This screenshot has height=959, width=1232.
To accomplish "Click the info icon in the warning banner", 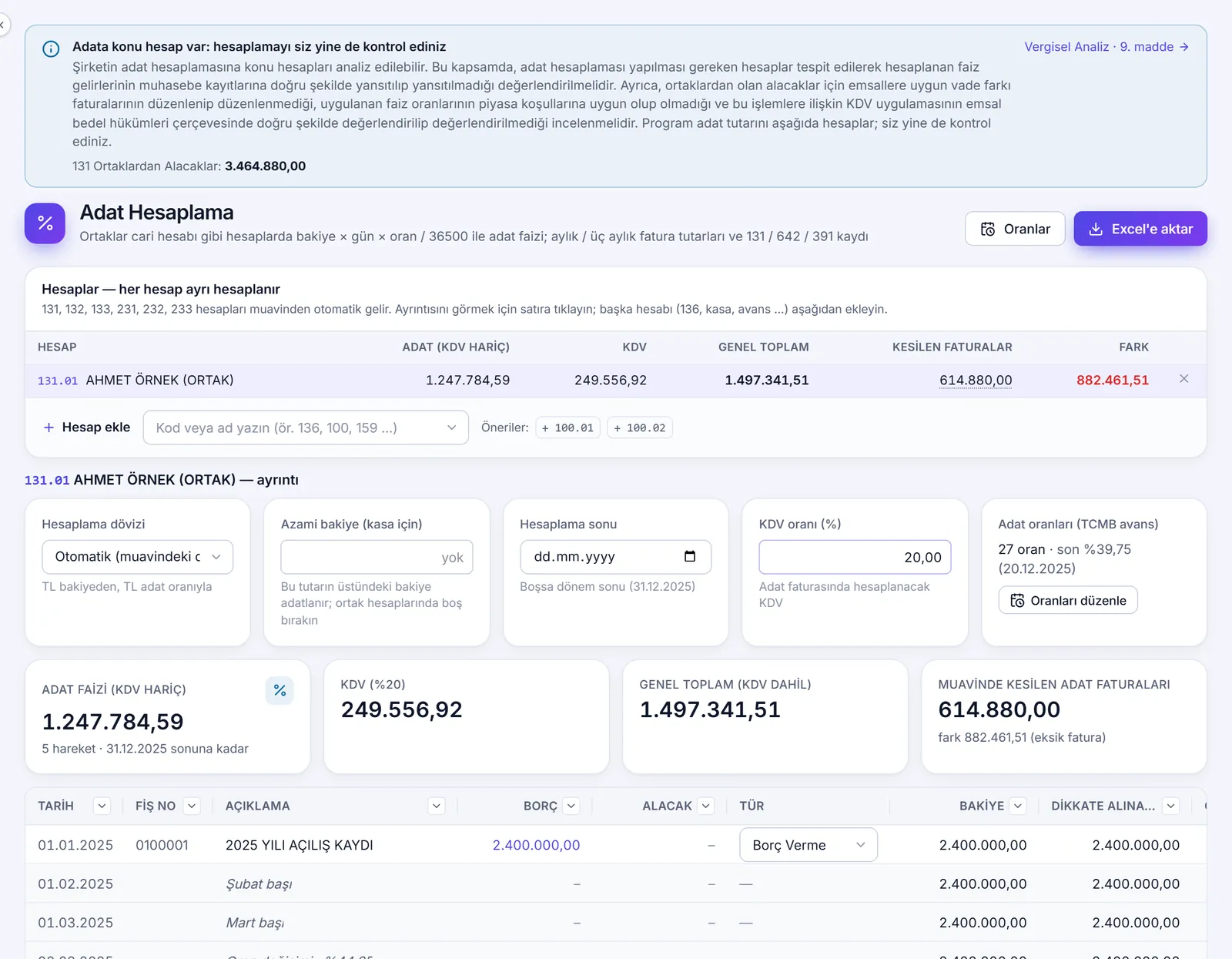I will click(x=51, y=49).
